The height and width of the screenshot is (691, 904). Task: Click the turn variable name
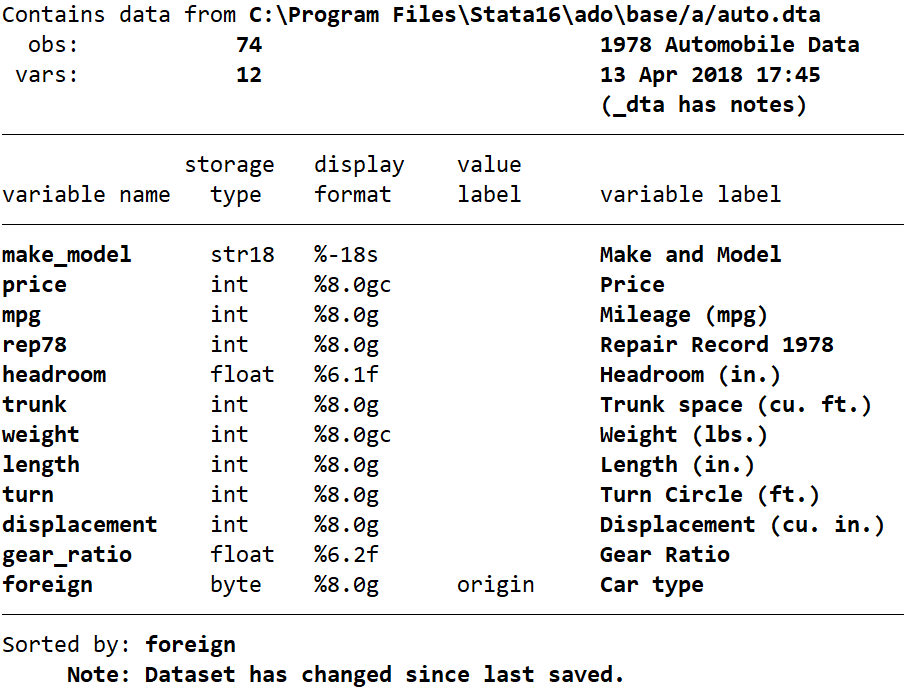[x=27, y=495]
